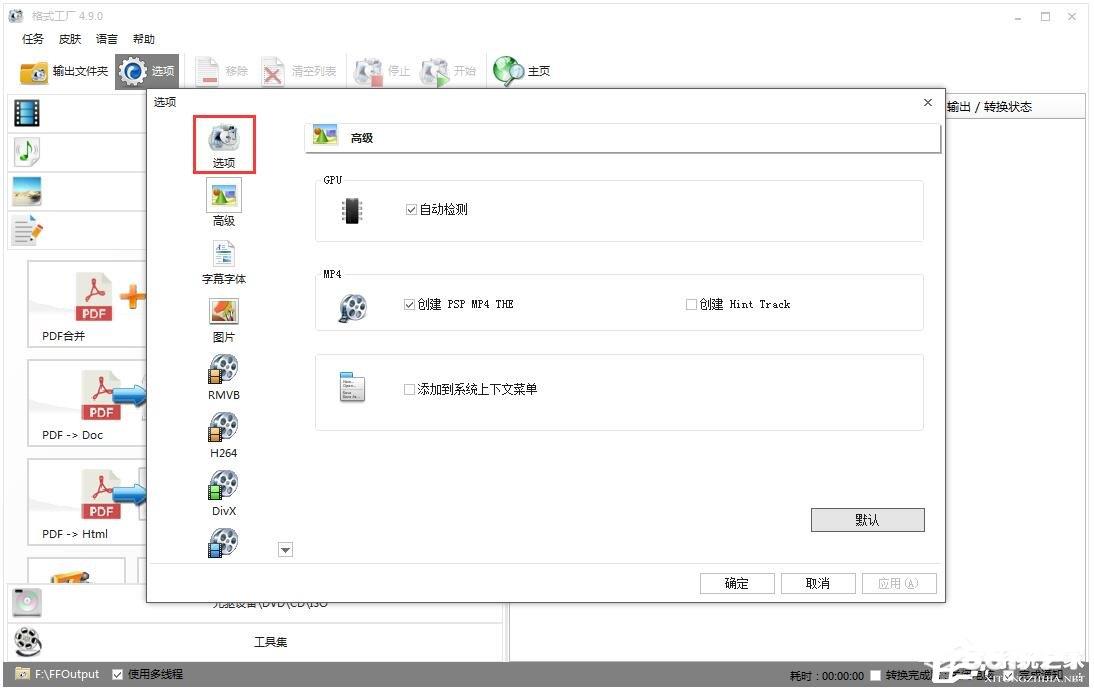Open the PDF合并 tool
This screenshot has height=692, width=1094.
coord(87,305)
